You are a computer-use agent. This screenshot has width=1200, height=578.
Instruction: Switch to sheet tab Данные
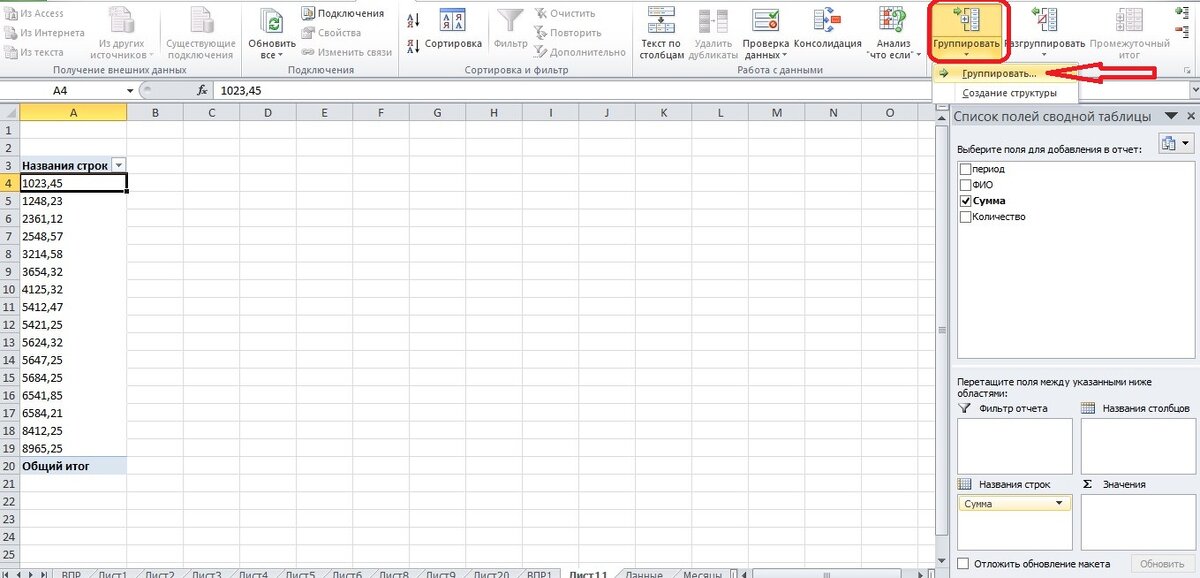[644, 574]
